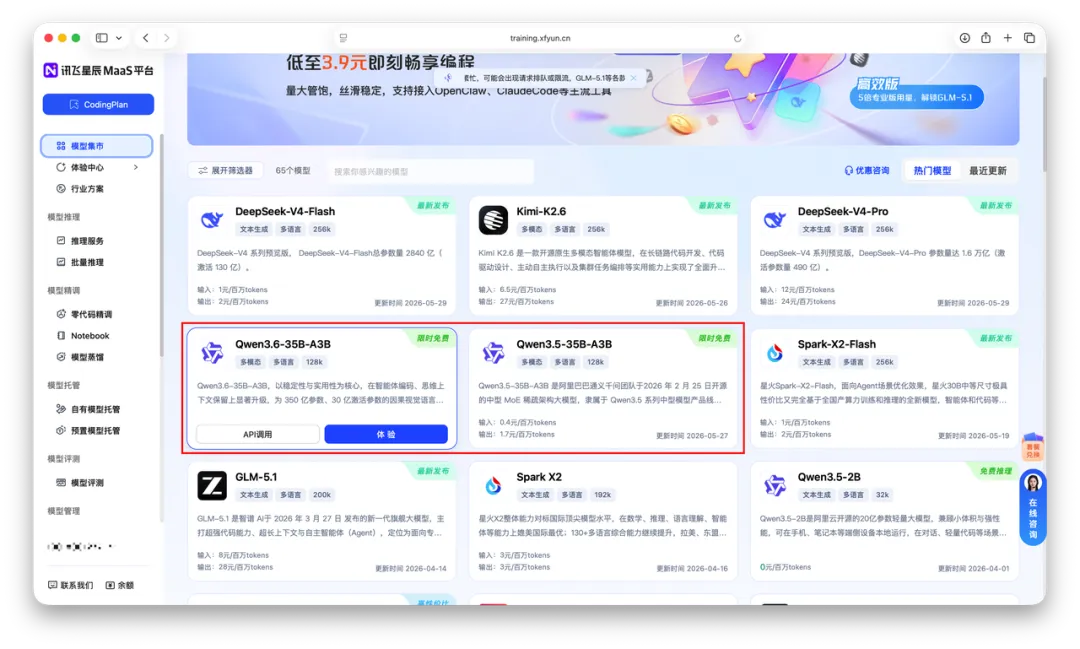Click the Qwen3.5-2B logo icon

[775, 486]
